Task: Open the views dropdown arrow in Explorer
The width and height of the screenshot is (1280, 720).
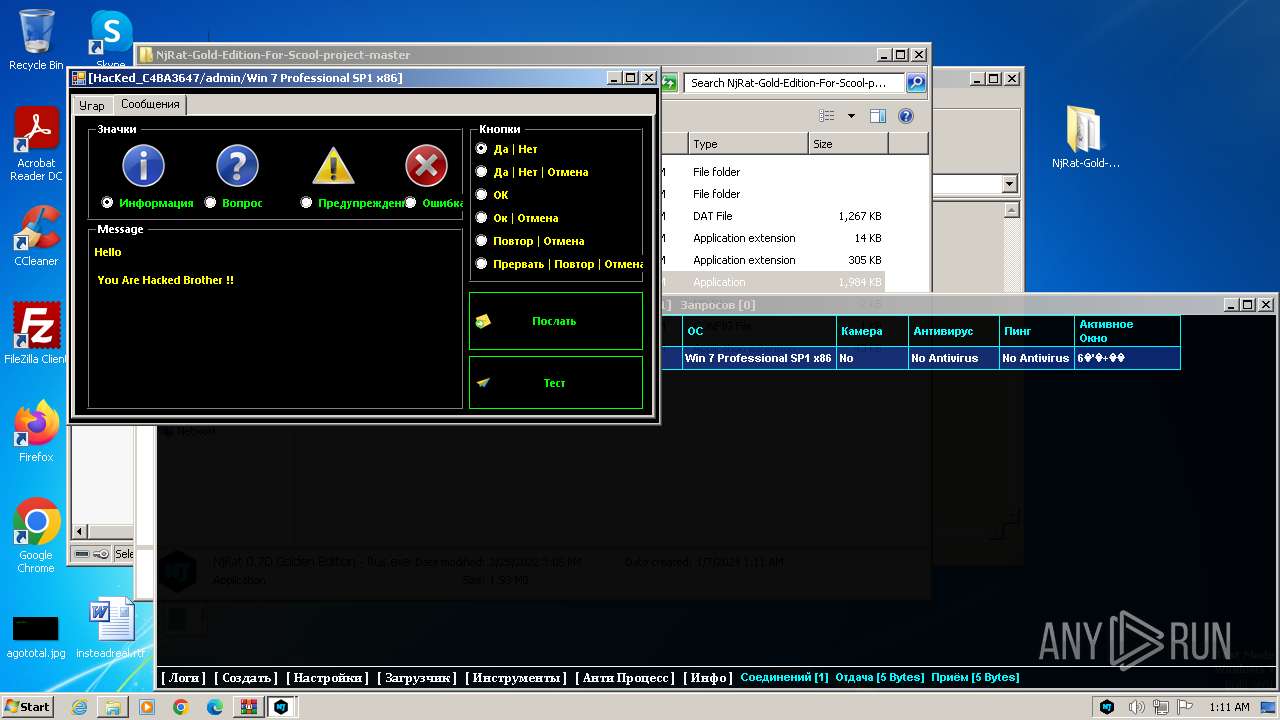Action: coord(851,116)
